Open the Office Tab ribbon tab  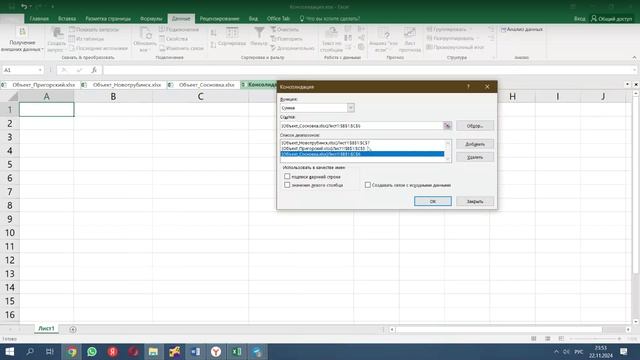(278, 19)
